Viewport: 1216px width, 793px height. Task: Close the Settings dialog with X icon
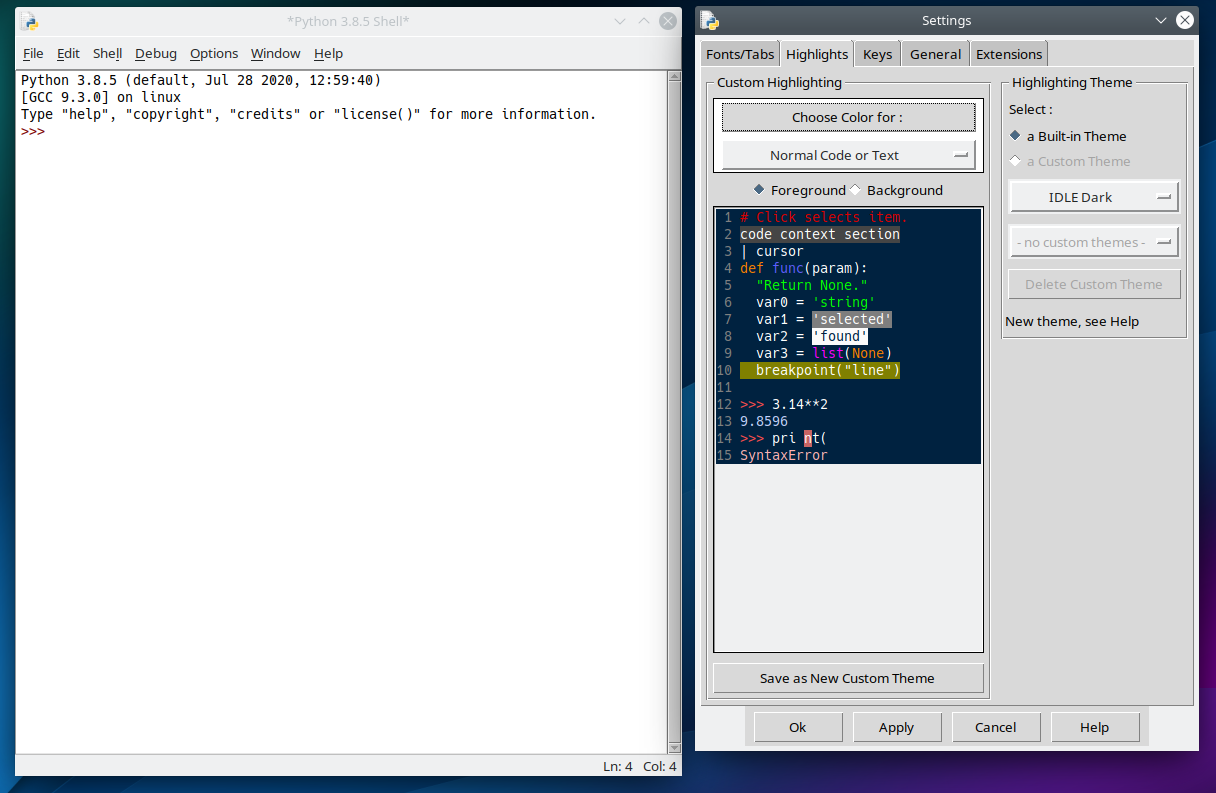(1185, 20)
